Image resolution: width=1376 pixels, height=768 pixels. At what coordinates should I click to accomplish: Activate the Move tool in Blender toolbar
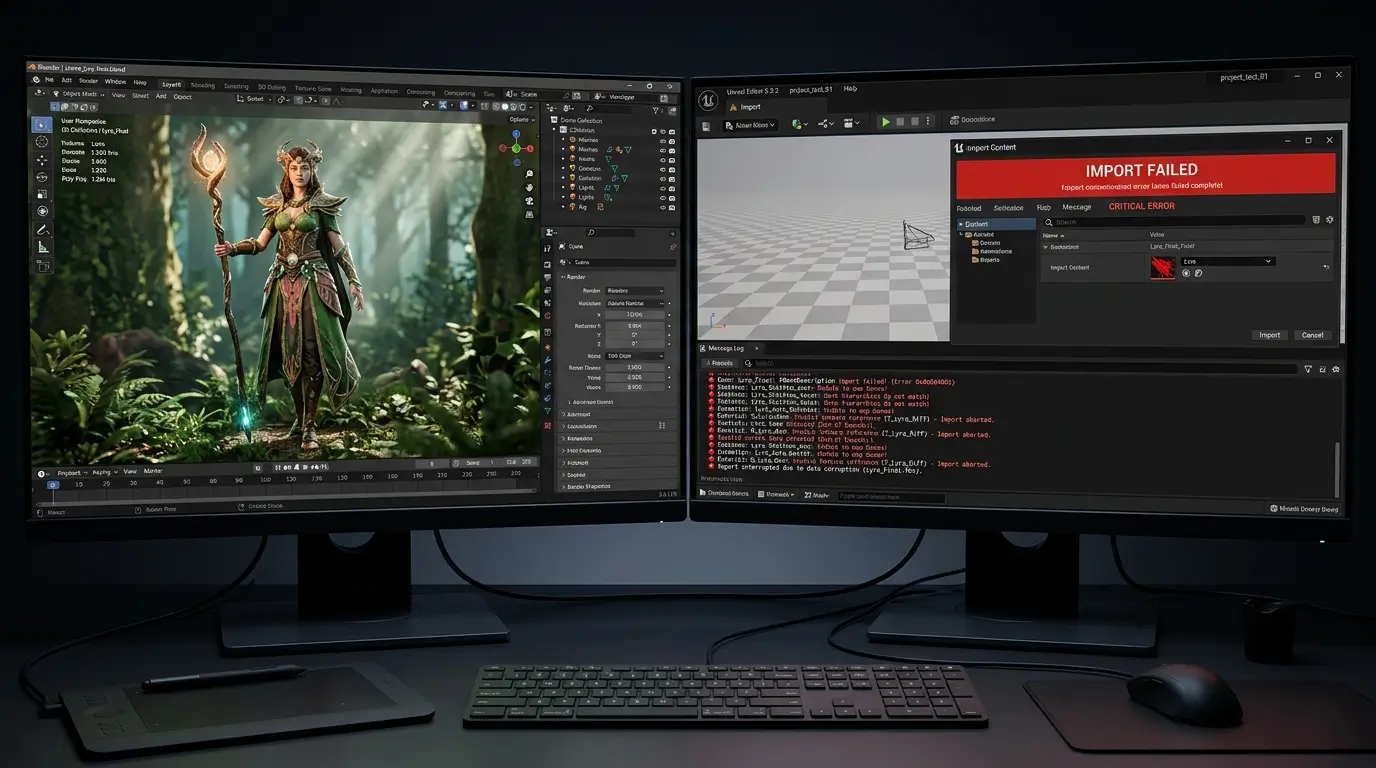[x=42, y=159]
